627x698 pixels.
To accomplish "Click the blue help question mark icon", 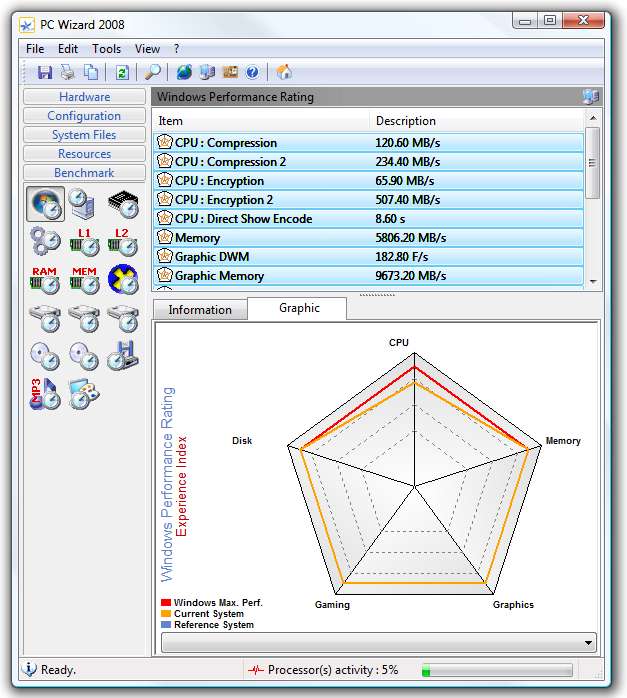I will pos(252,72).
